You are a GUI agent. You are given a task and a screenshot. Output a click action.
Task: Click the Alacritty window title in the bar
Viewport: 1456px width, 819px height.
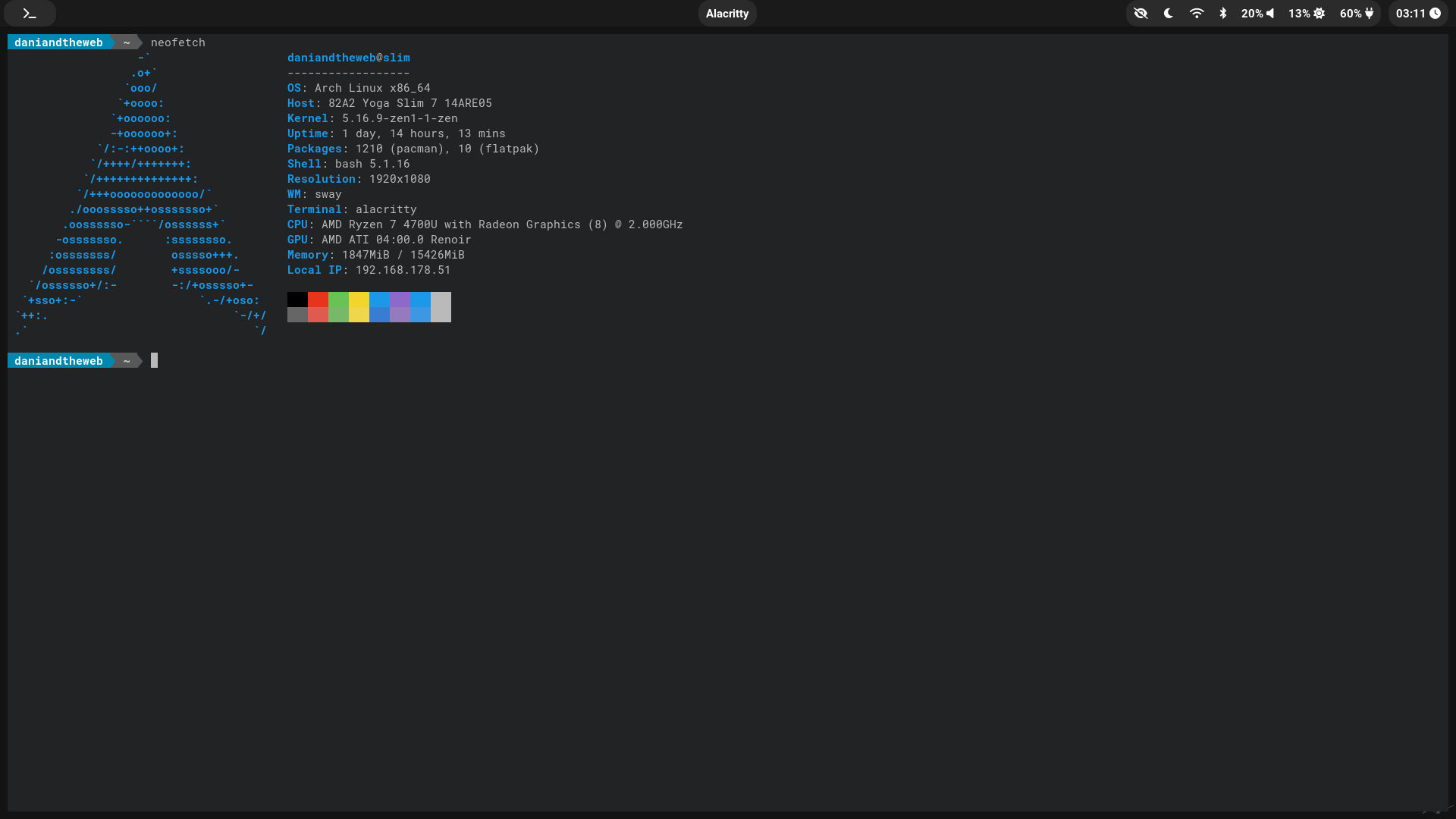(x=727, y=14)
